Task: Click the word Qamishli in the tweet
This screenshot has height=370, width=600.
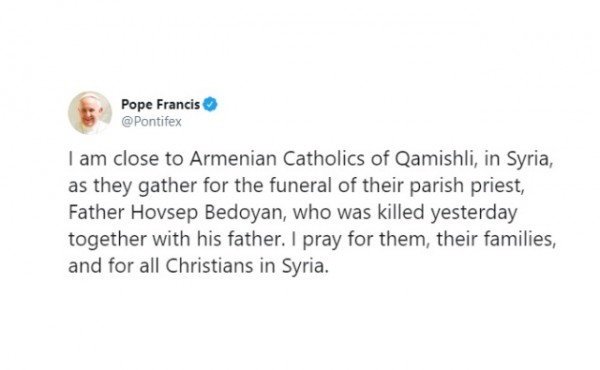Action: pos(435,159)
